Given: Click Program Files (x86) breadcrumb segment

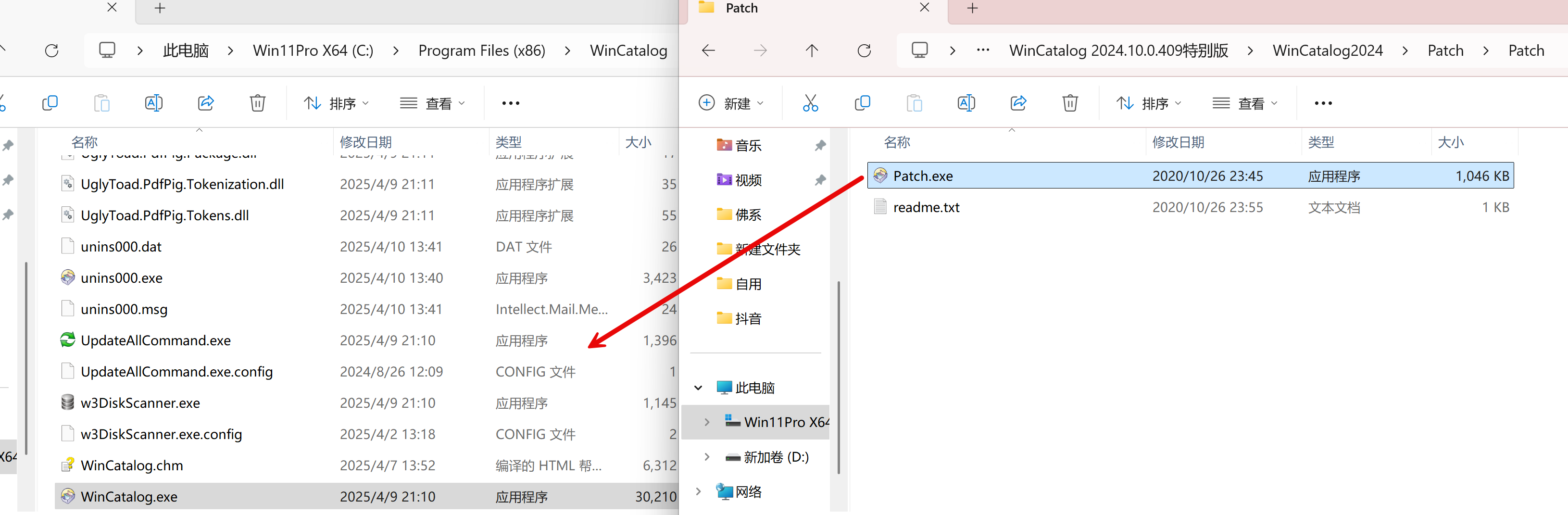Looking at the screenshot, I should (x=481, y=50).
